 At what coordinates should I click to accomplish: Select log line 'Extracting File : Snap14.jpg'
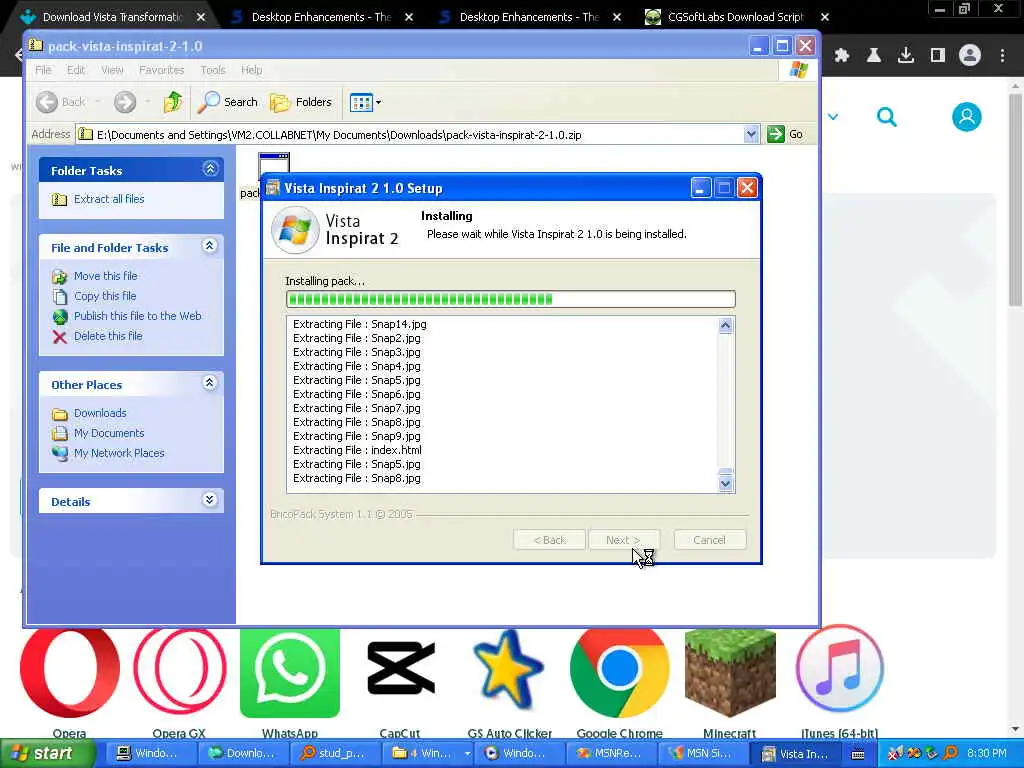[360, 324]
